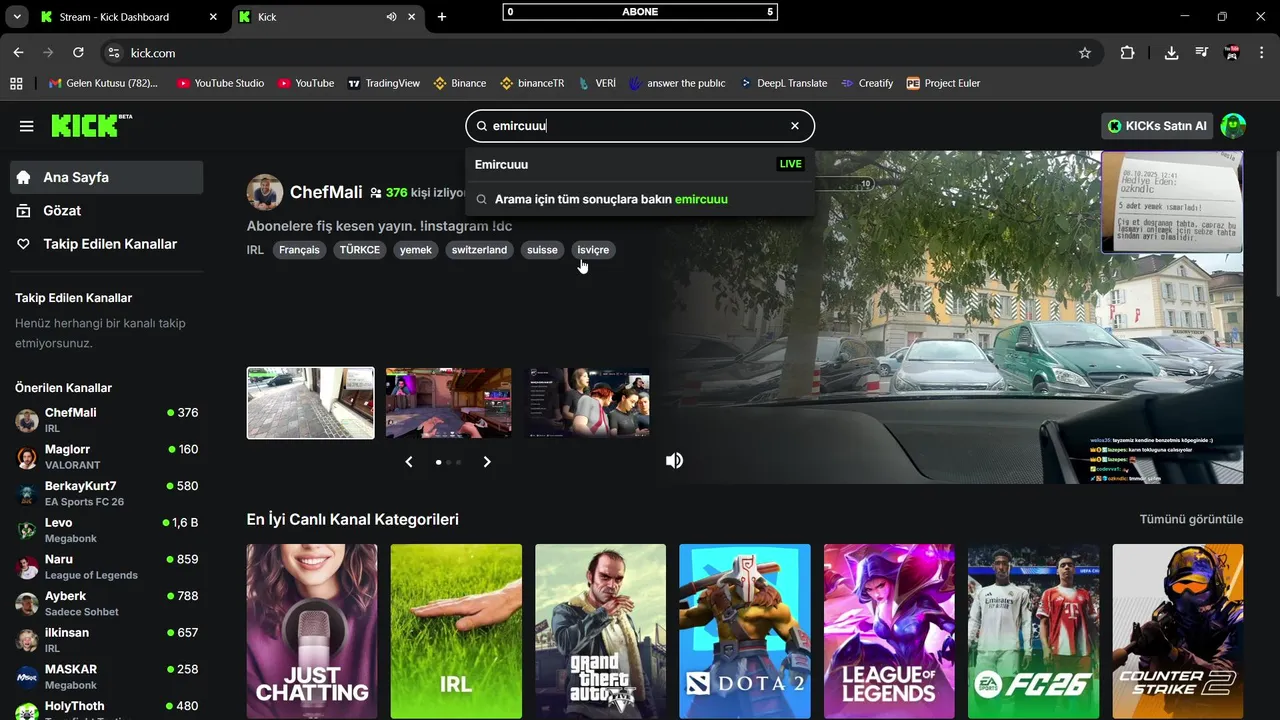The image size is (1280, 720).
Task: Select the third carousel stream thumbnail
Action: point(588,403)
